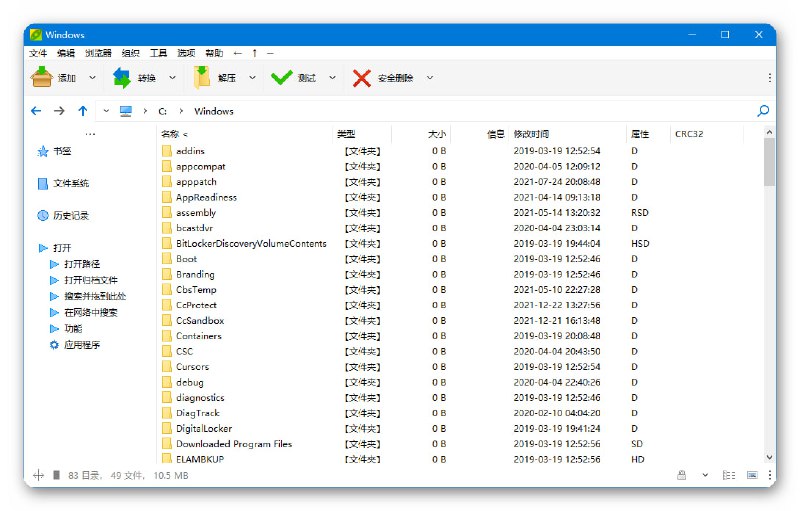This screenshot has height=511, width=800.
Task: Click the scrollbar down arrow
Action: pyautogui.click(x=769, y=457)
